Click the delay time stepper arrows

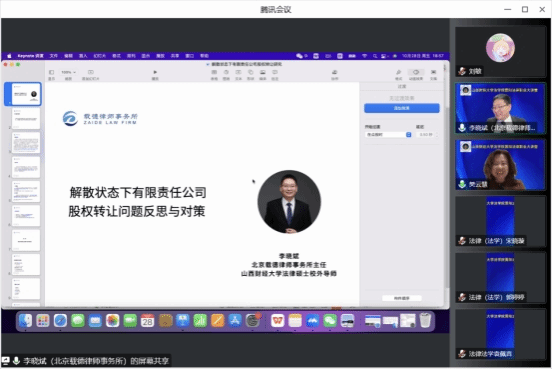coord(437,135)
